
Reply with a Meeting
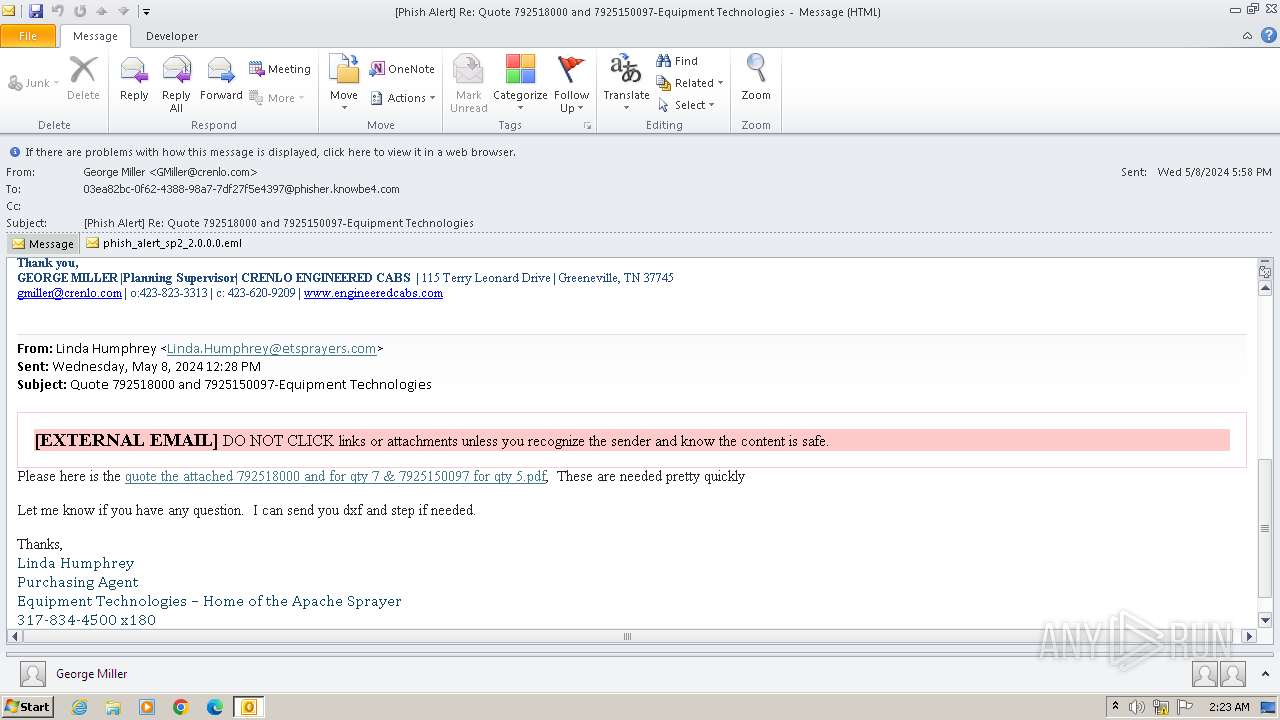click(280, 69)
